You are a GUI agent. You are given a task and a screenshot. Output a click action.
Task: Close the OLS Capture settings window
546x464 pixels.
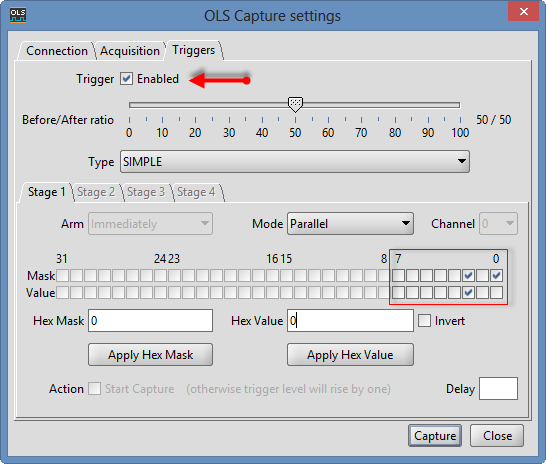coord(523,12)
